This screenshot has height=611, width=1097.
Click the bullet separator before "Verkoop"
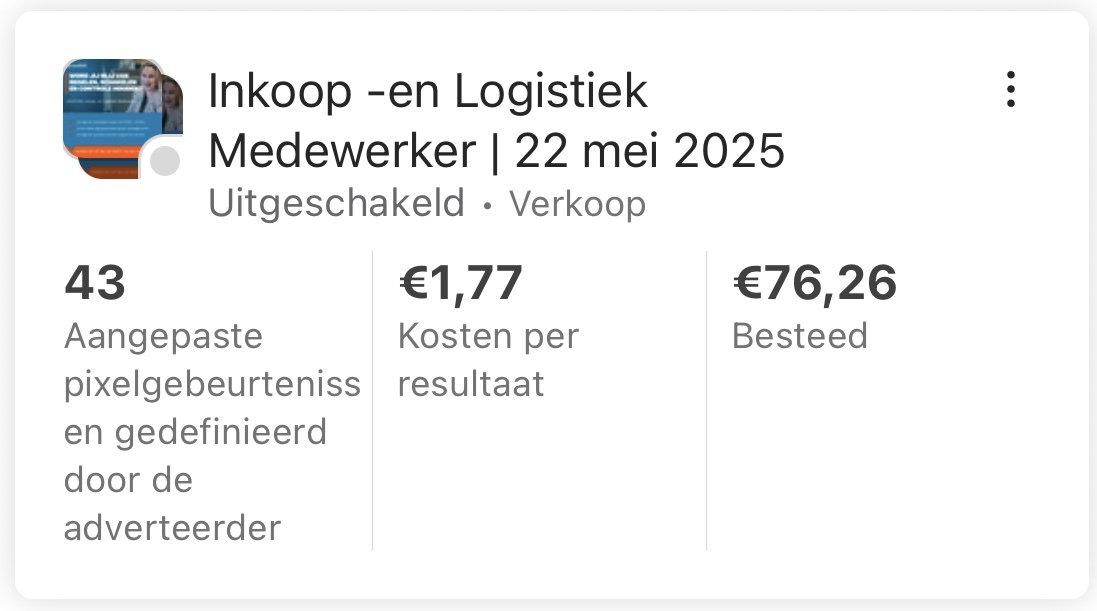coord(487,205)
